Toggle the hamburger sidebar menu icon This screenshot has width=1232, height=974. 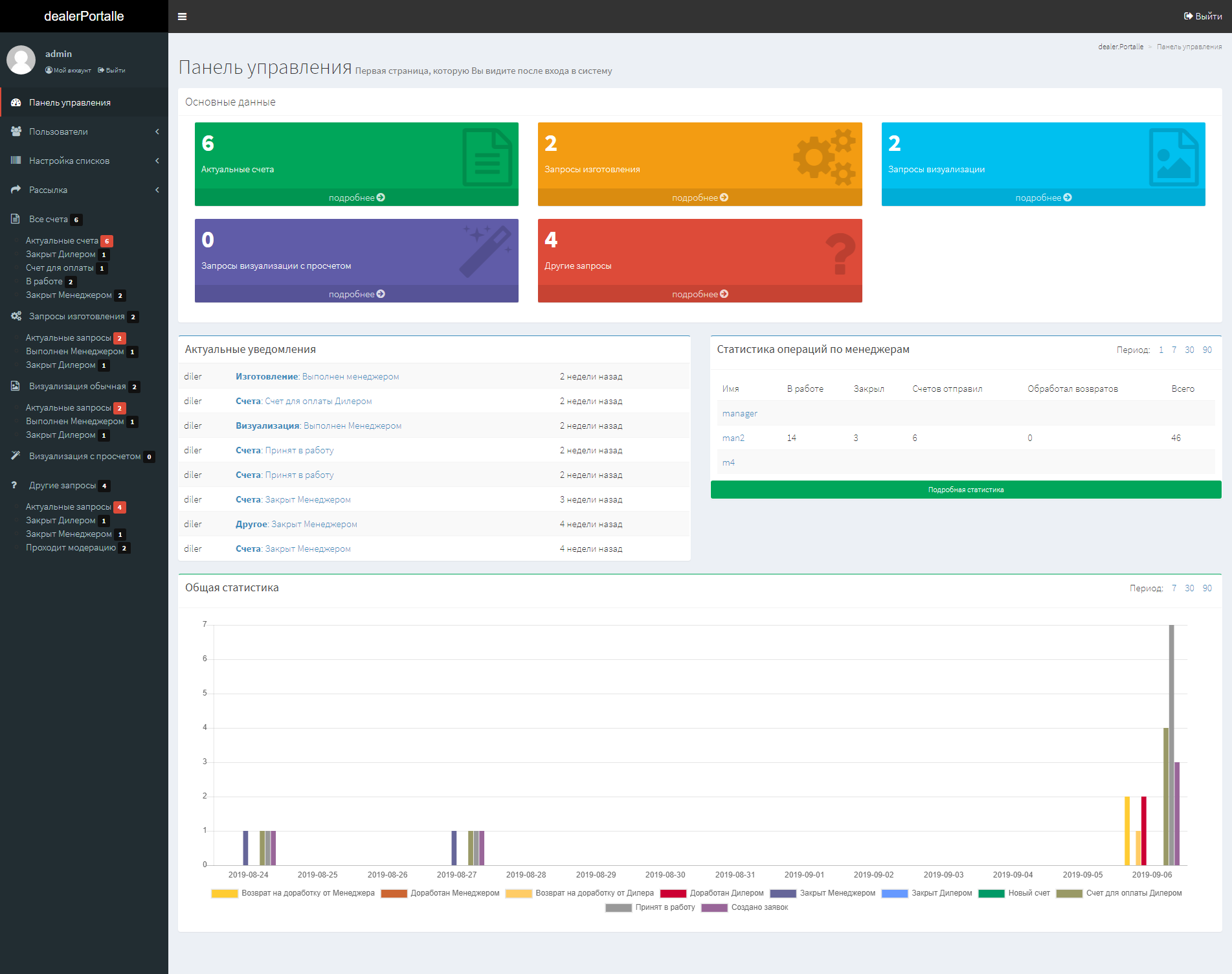(182, 16)
